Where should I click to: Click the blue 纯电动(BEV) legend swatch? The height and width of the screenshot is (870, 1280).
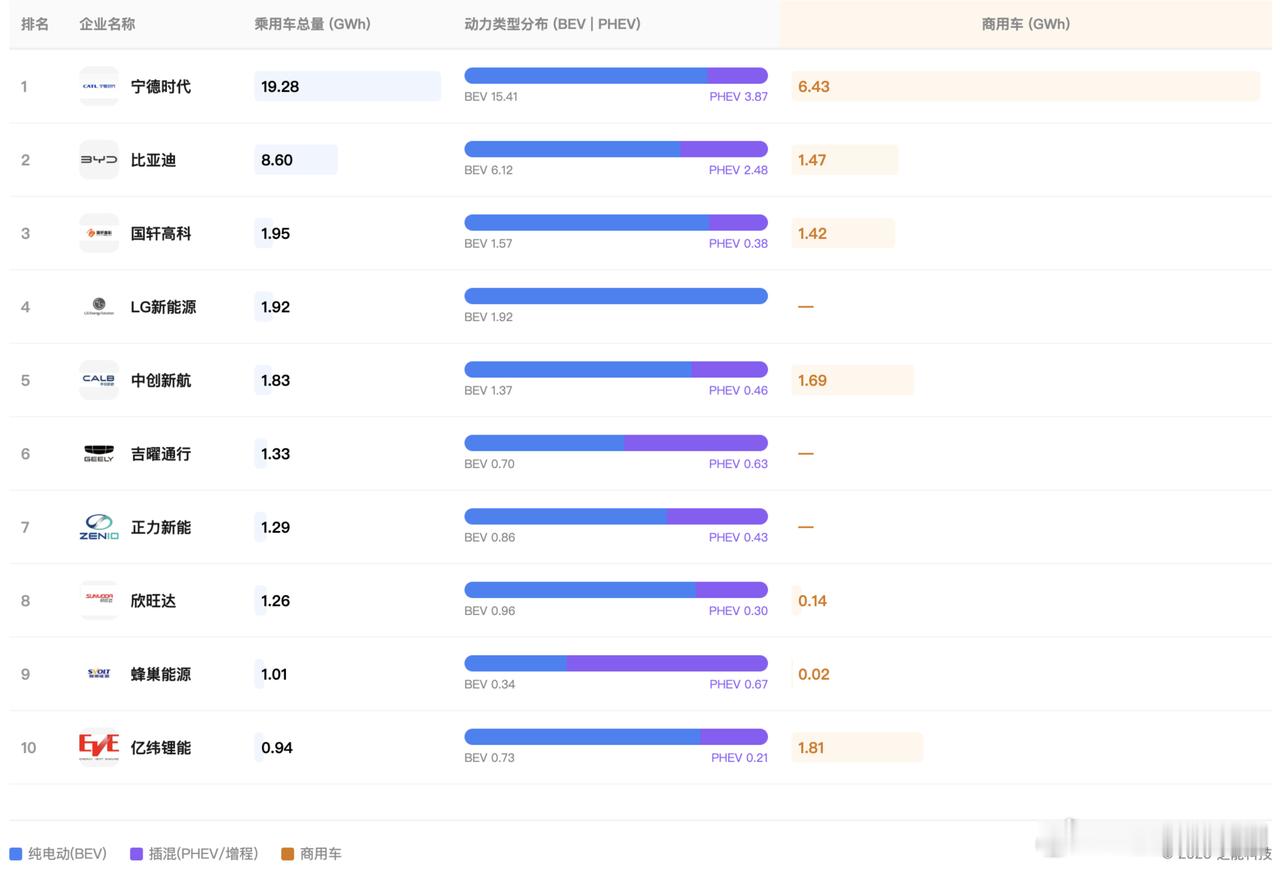click(16, 854)
